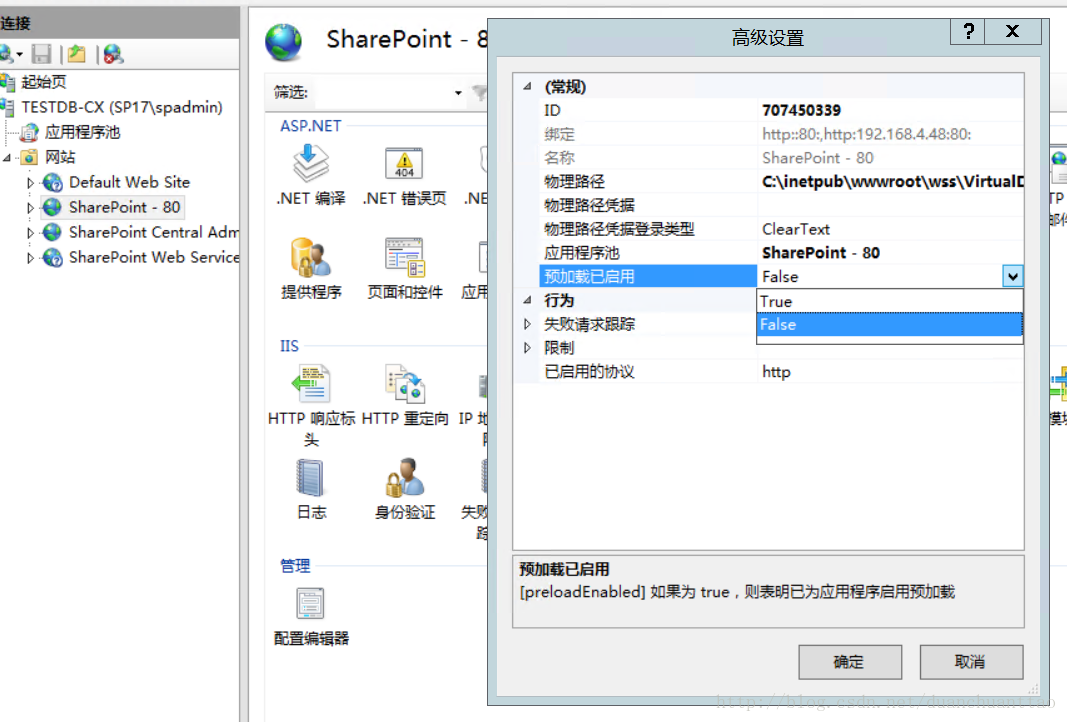Select the 绑定 property row
Viewport: 1067px width, 722px height.
pos(782,134)
